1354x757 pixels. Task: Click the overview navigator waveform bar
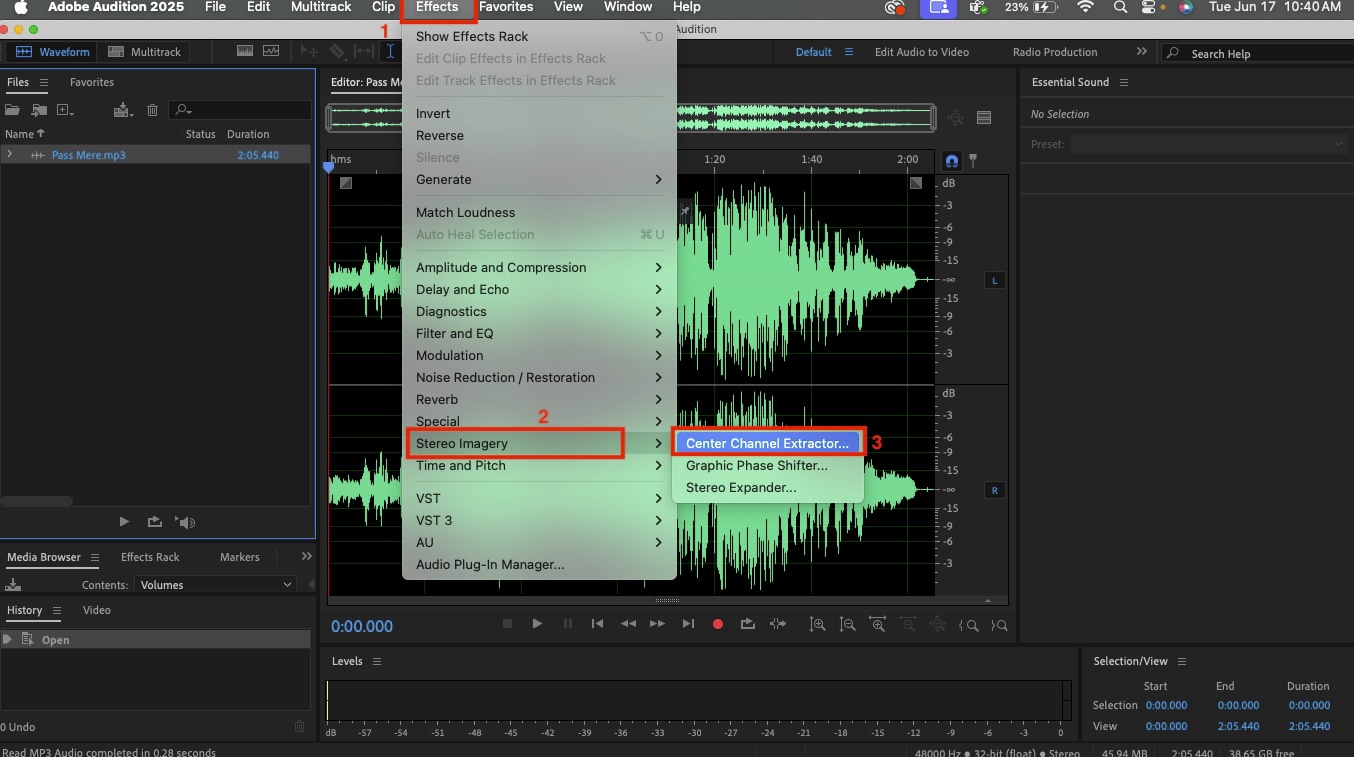pyautogui.click(x=631, y=118)
